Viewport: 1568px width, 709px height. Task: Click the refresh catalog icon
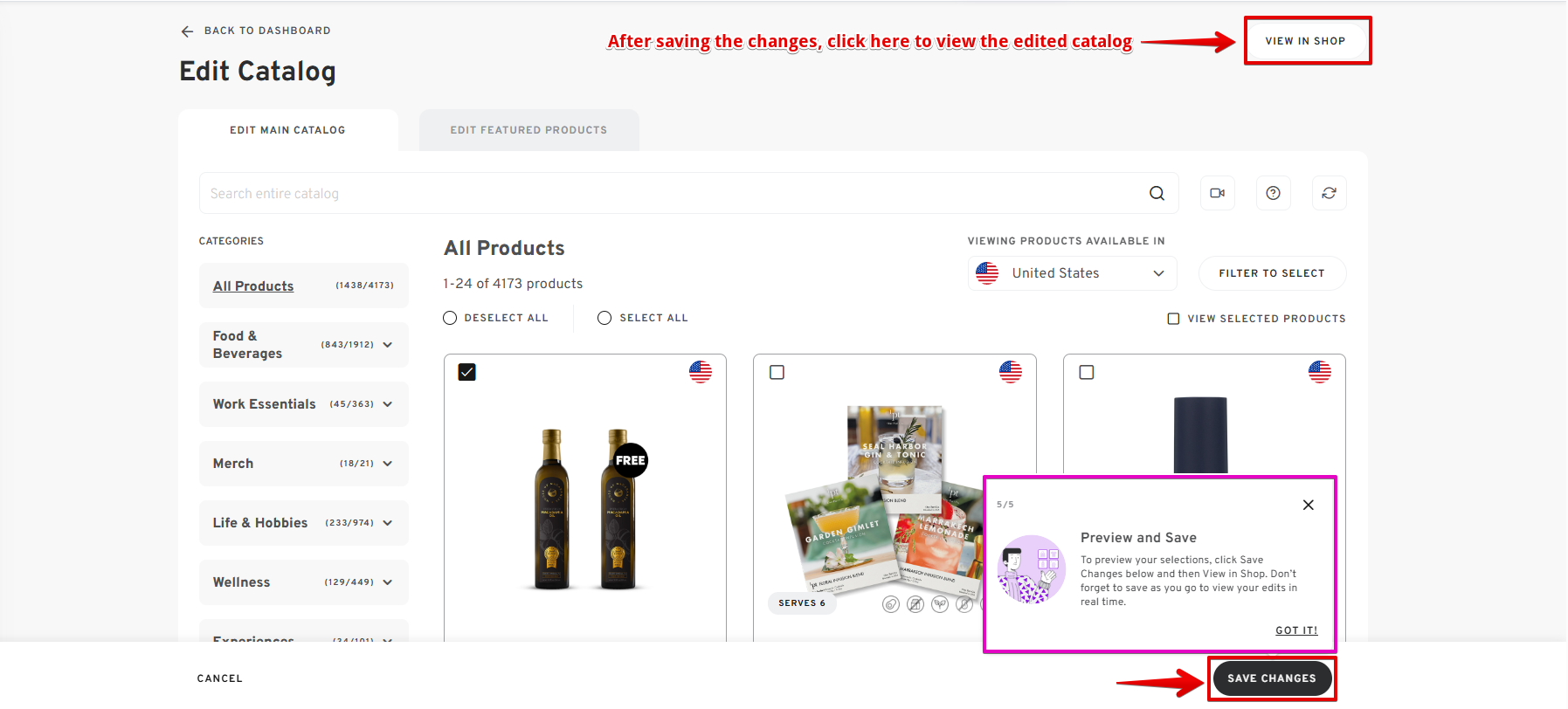1329,193
